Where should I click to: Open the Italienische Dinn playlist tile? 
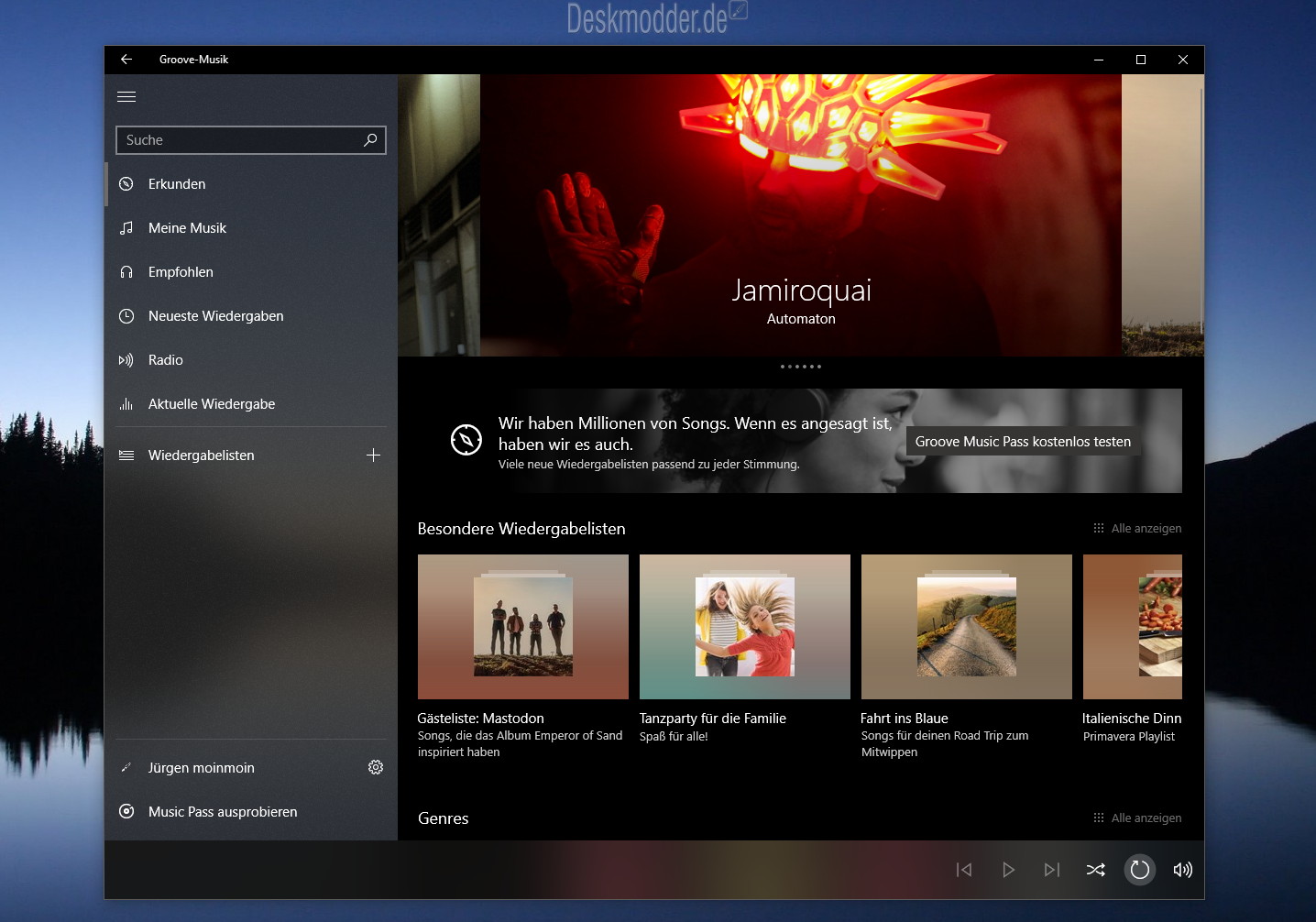pos(1133,627)
